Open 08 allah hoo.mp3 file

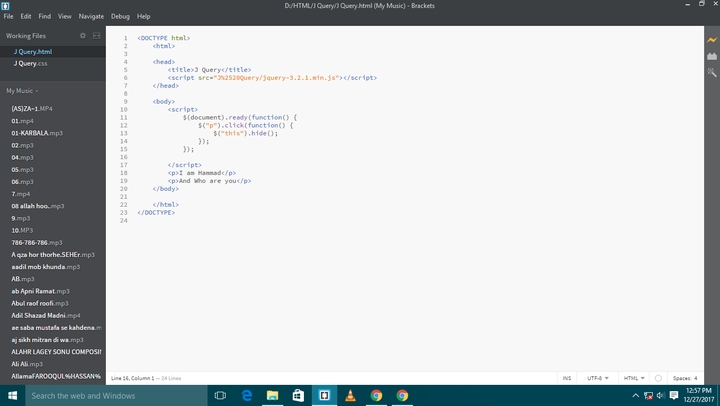[x=38, y=206]
